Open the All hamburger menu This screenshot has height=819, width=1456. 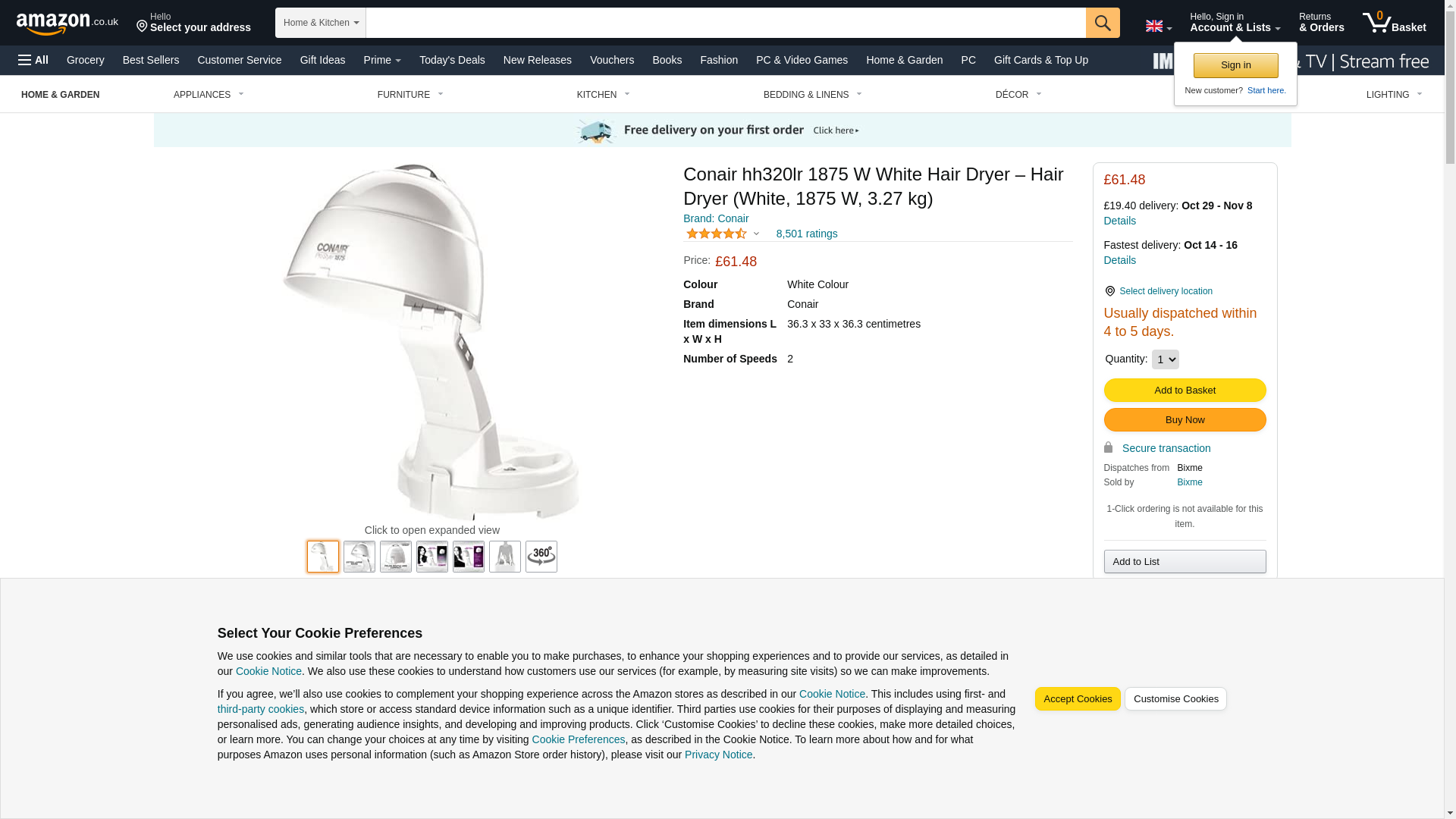tap(33, 60)
